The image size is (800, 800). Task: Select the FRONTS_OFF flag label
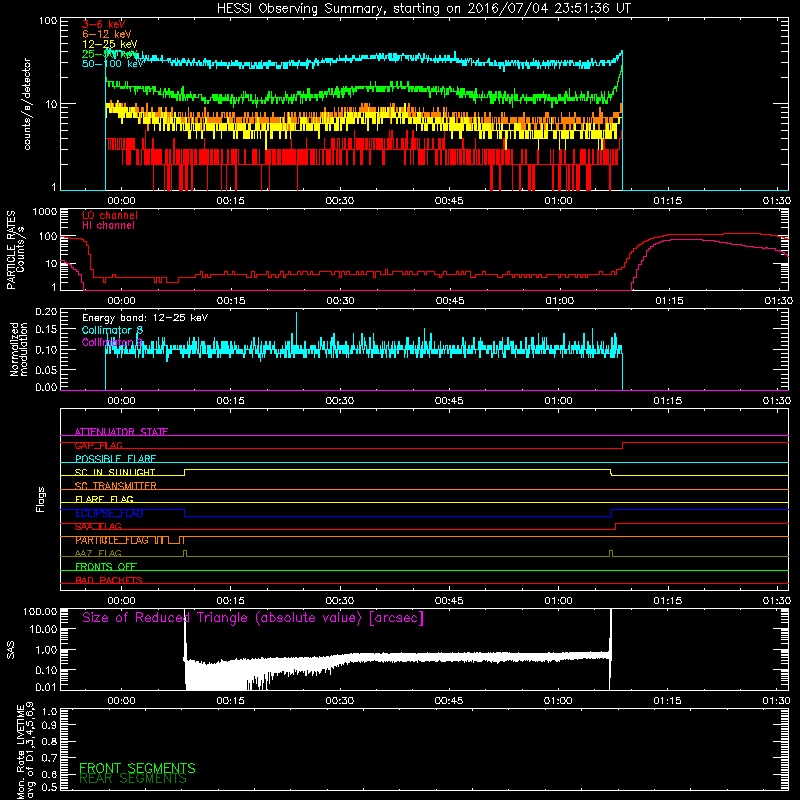[106, 566]
